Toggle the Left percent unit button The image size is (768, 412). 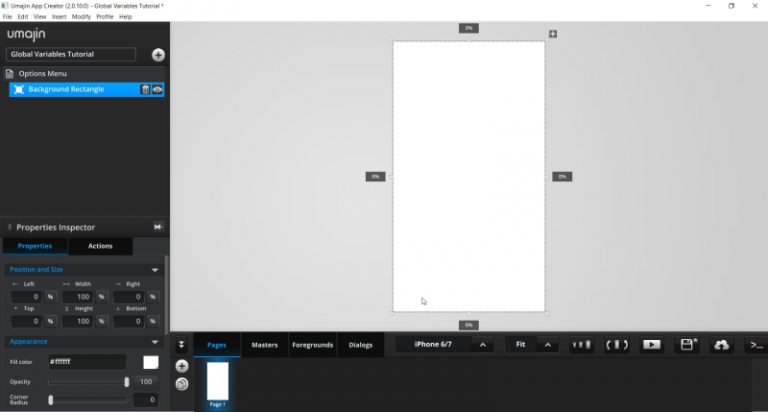(x=50, y=297)
